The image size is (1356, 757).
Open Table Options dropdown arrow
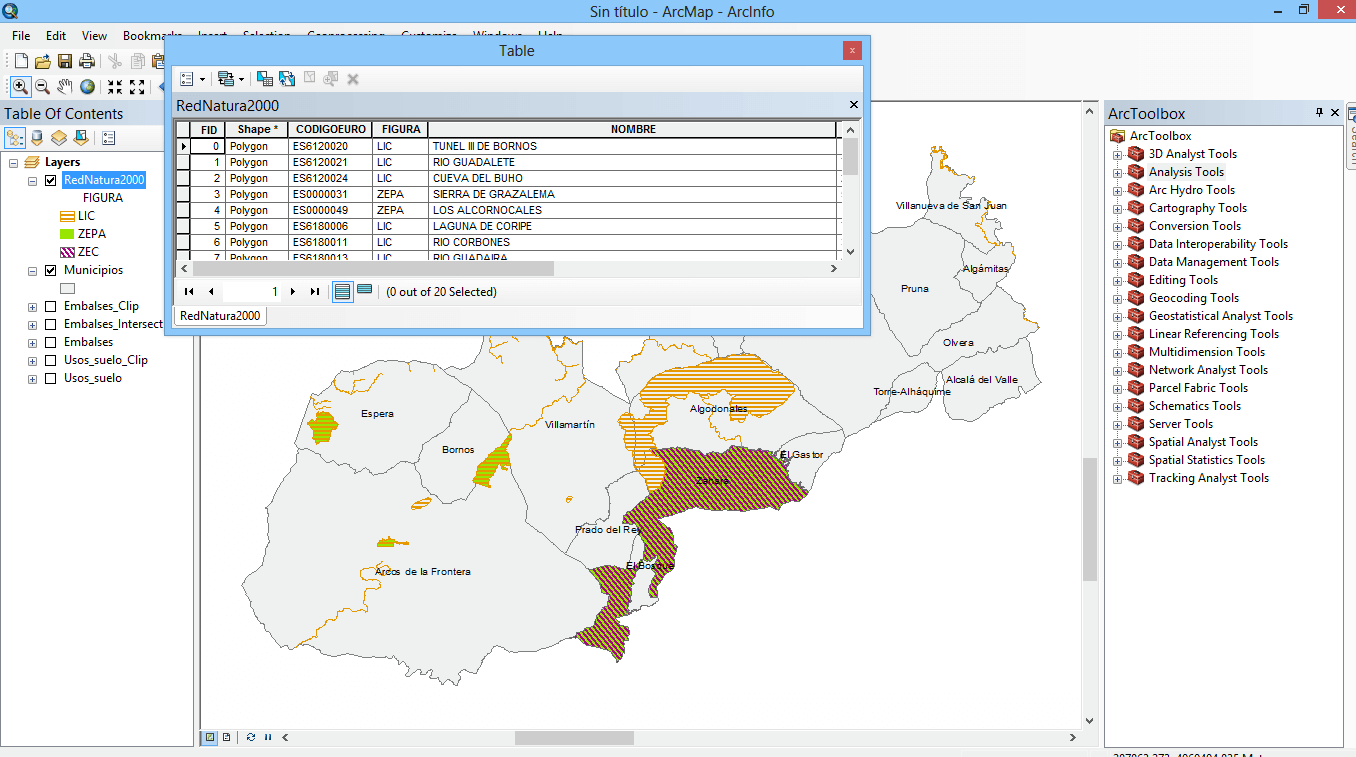tap(202, 79)
